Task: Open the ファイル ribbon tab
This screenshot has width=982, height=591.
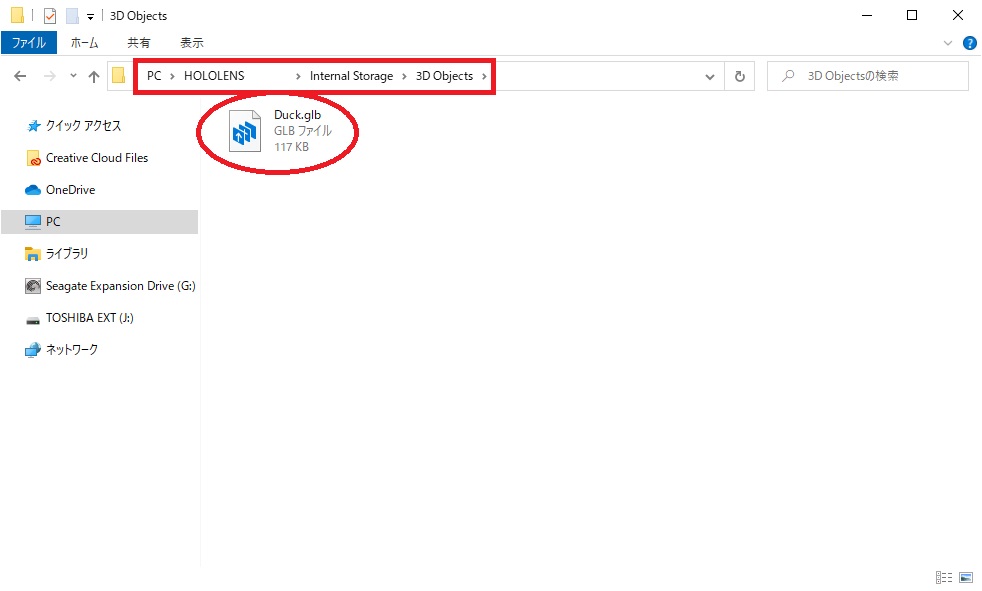Action: (29, 43)
